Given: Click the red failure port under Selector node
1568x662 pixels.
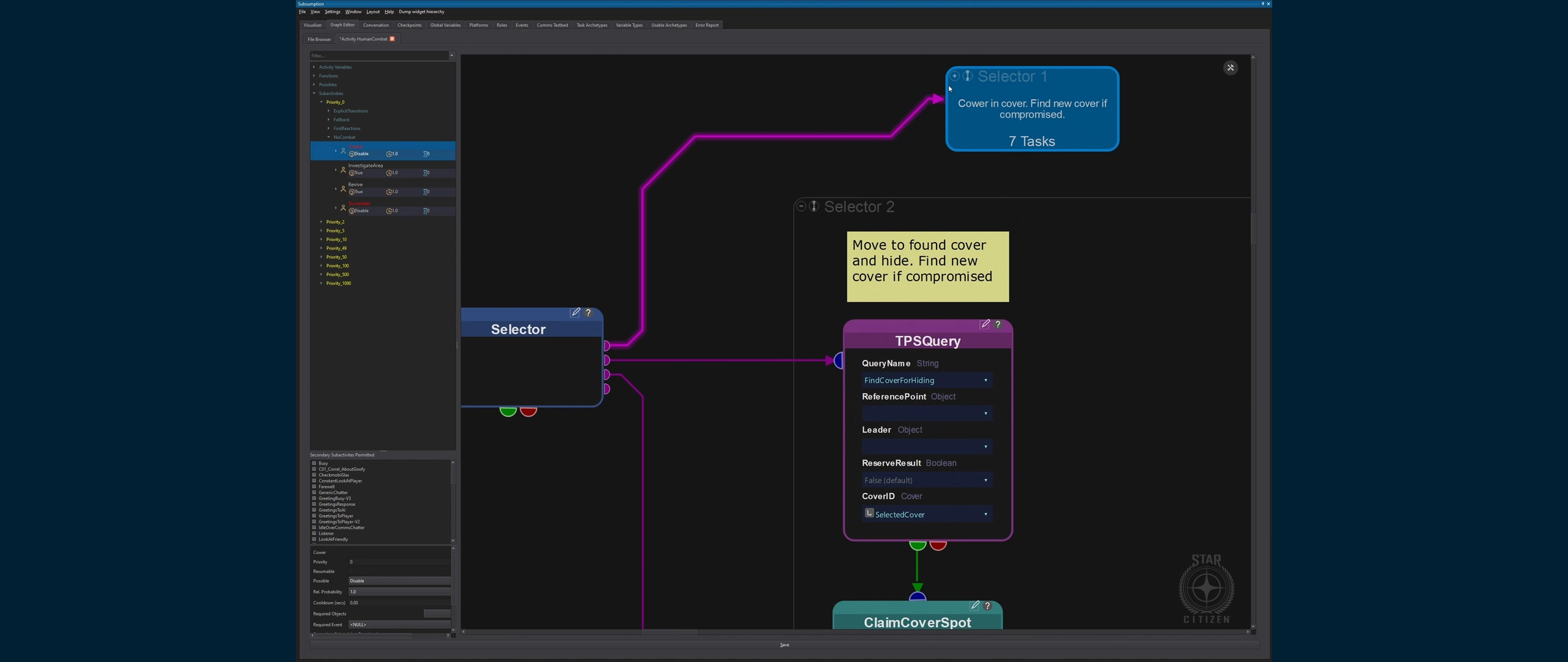Looking at the screenshot, I should [x=529, y=411].
